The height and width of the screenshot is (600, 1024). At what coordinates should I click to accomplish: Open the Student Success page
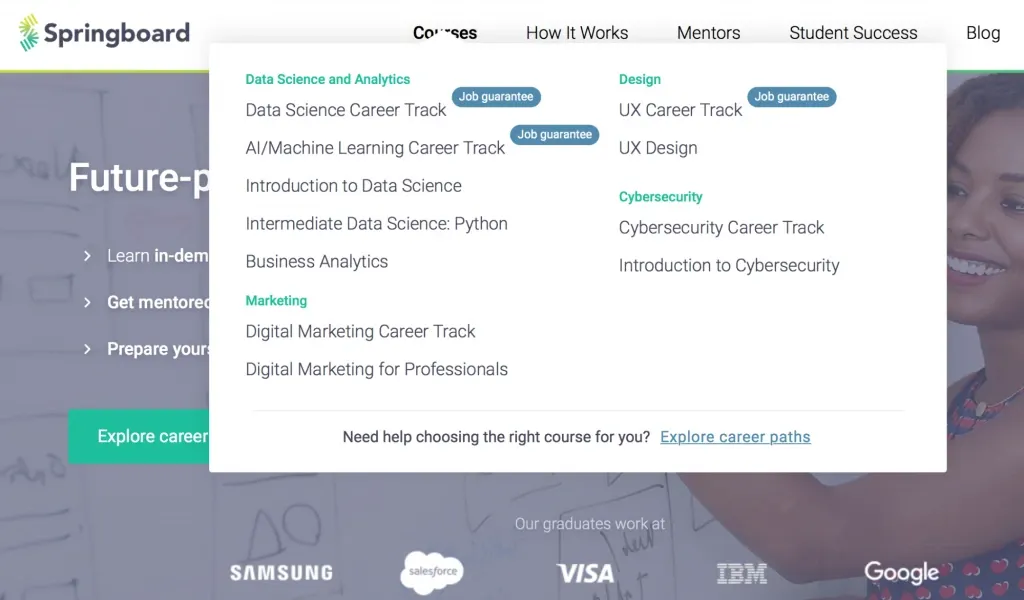click(853, 33)
